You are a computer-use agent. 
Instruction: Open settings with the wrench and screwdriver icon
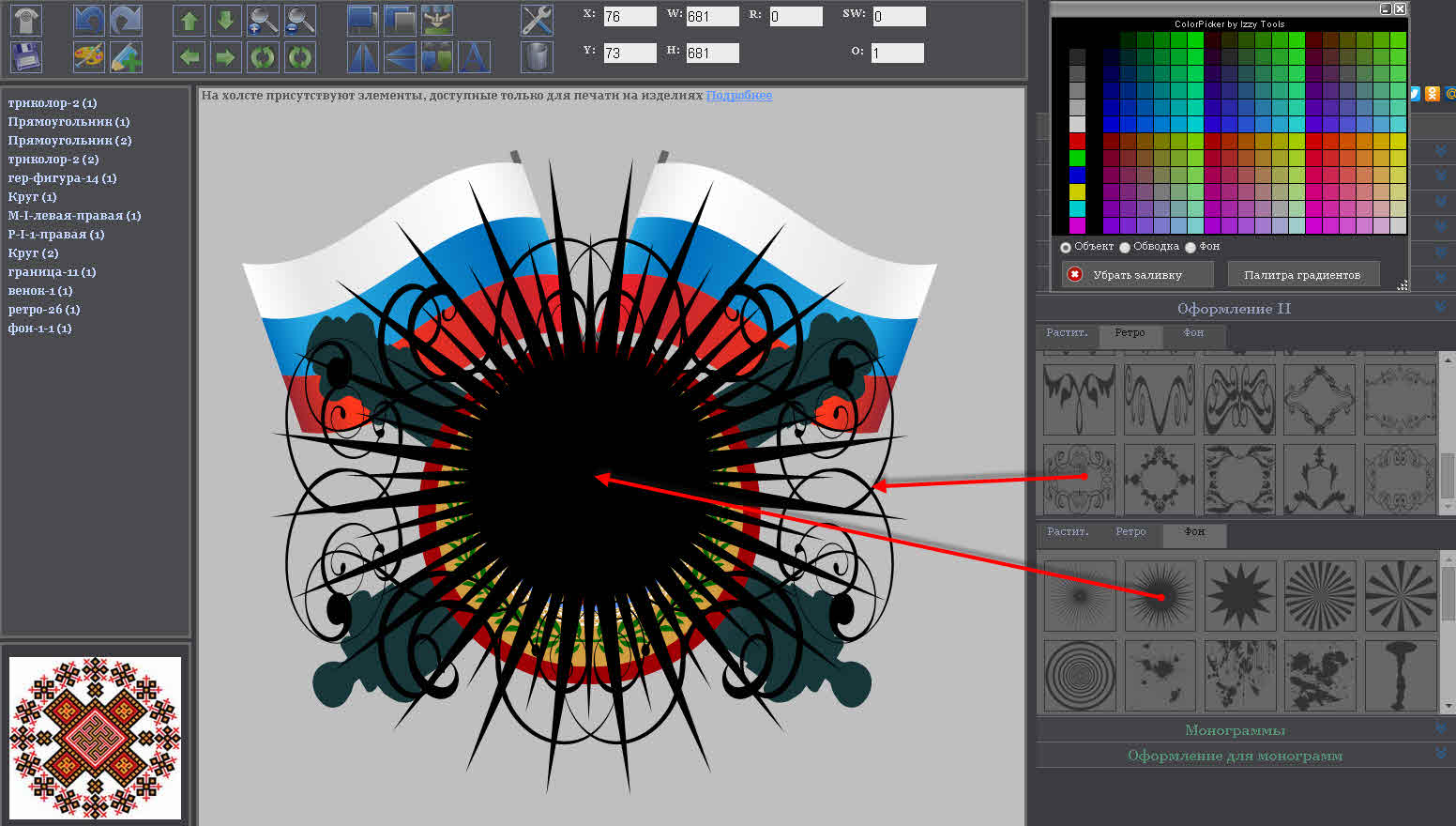coord(537,20)
